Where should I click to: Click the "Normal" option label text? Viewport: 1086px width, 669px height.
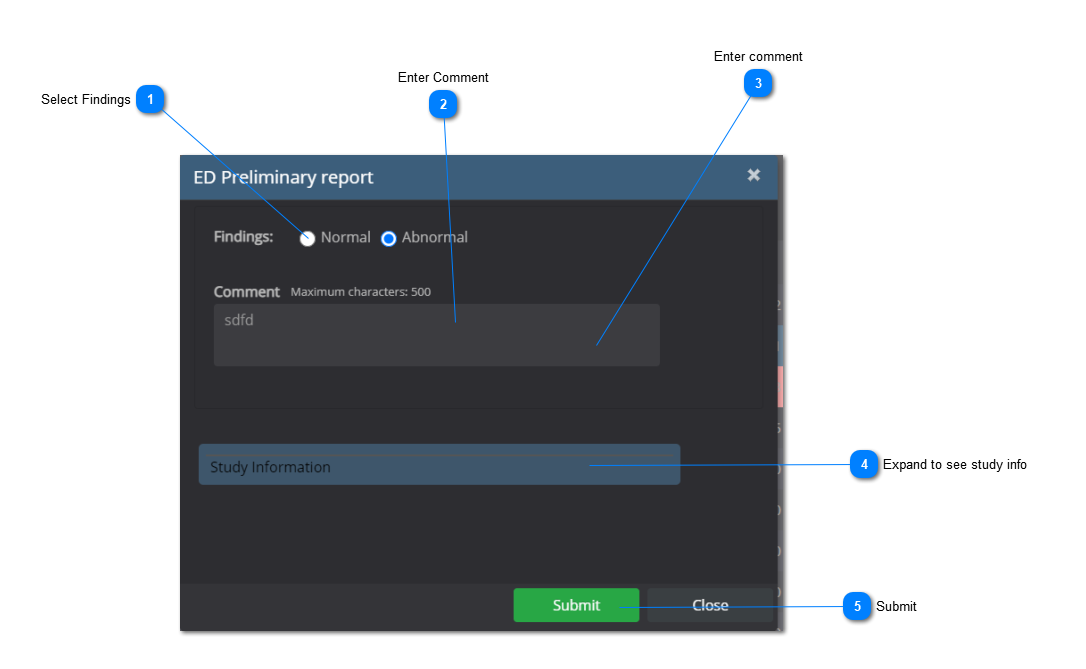345,238
